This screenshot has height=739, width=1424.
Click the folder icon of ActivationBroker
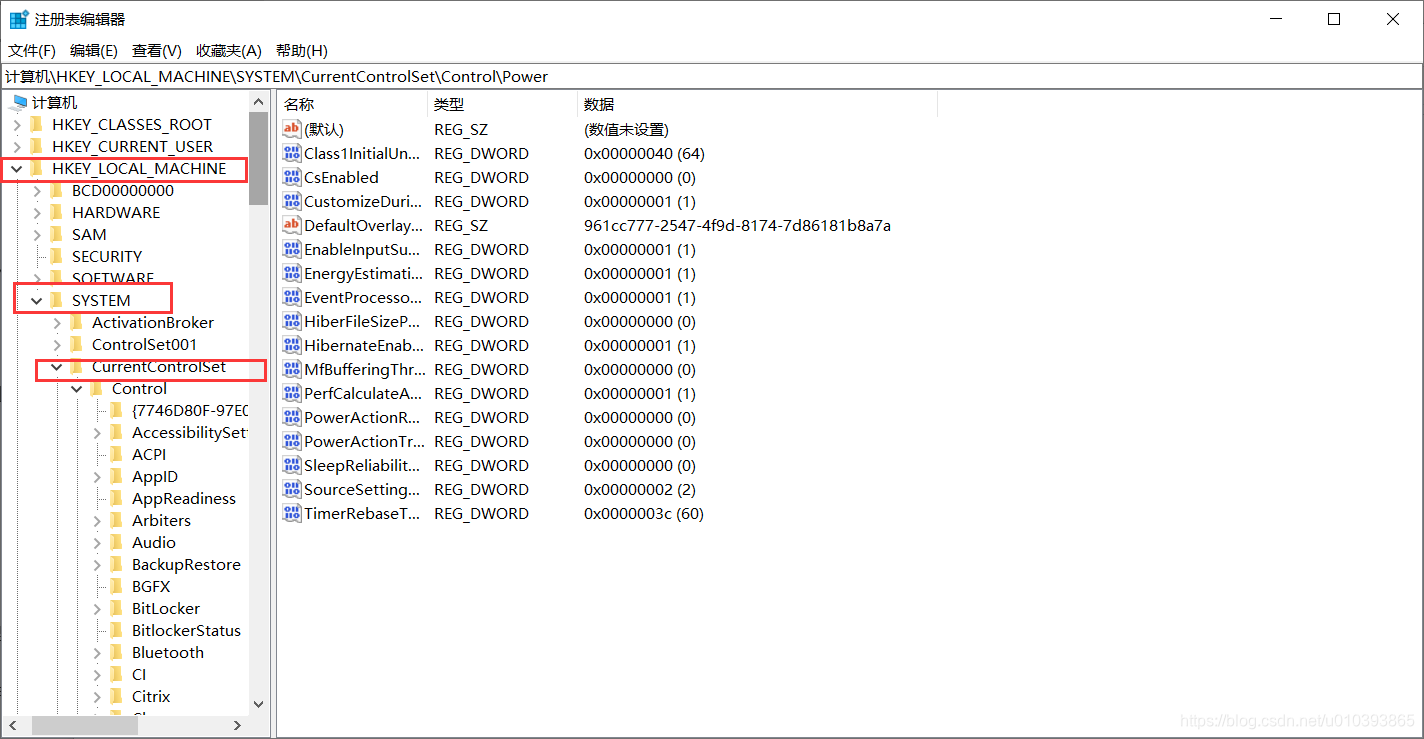tap(77, 322)
